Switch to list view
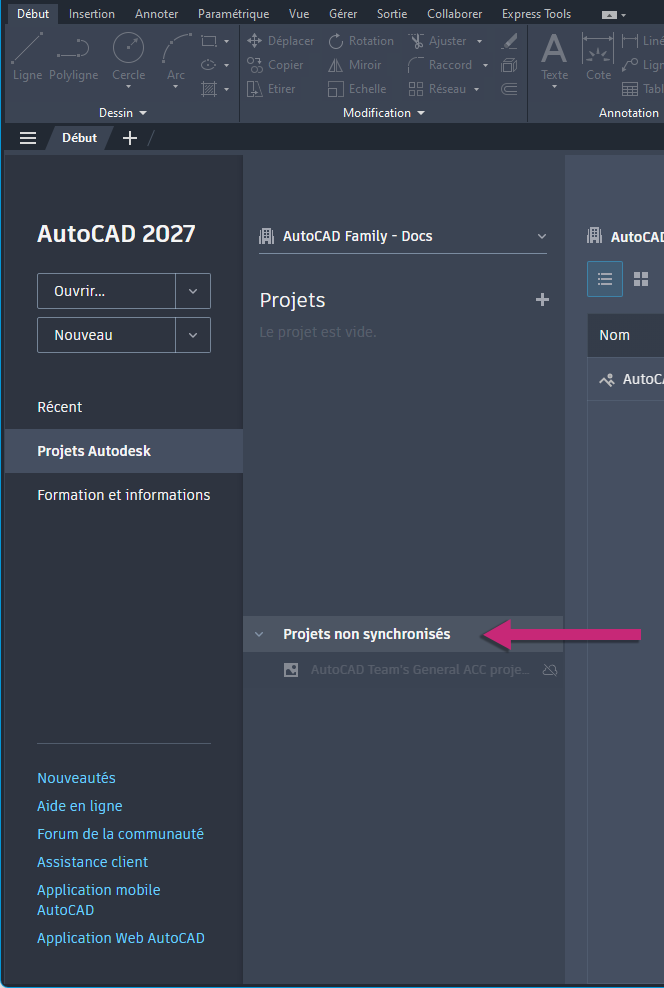Screen dimensions: 664x988 [x=605, y=279]
